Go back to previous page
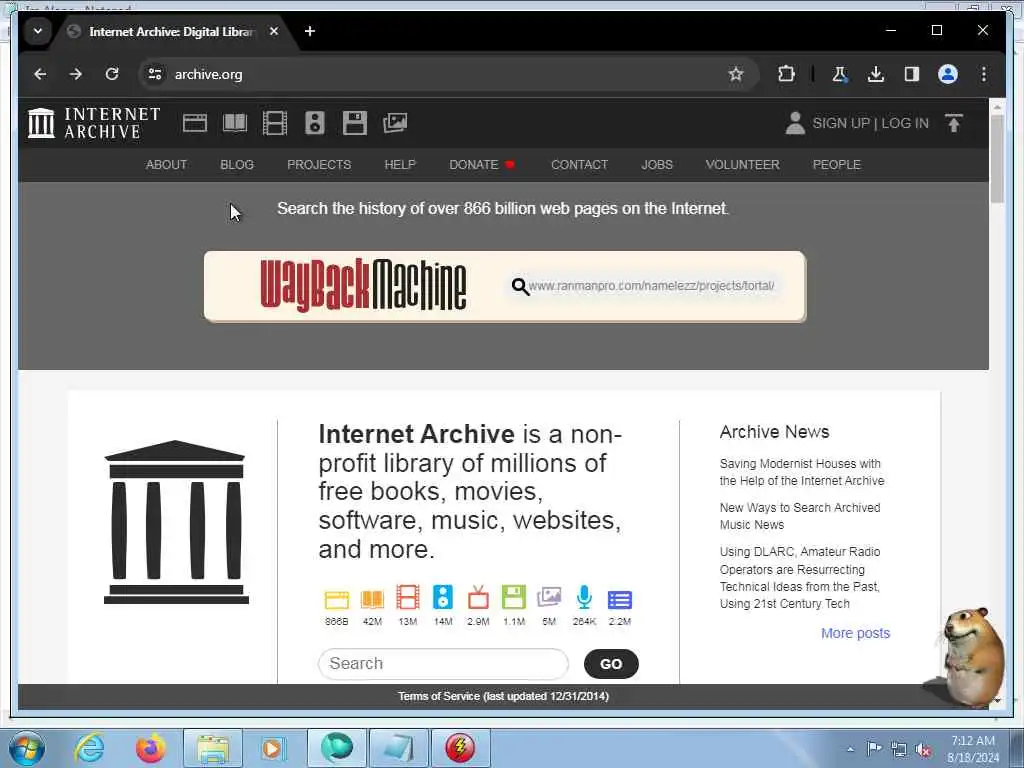1024x768 pixels. click(40, 74)
